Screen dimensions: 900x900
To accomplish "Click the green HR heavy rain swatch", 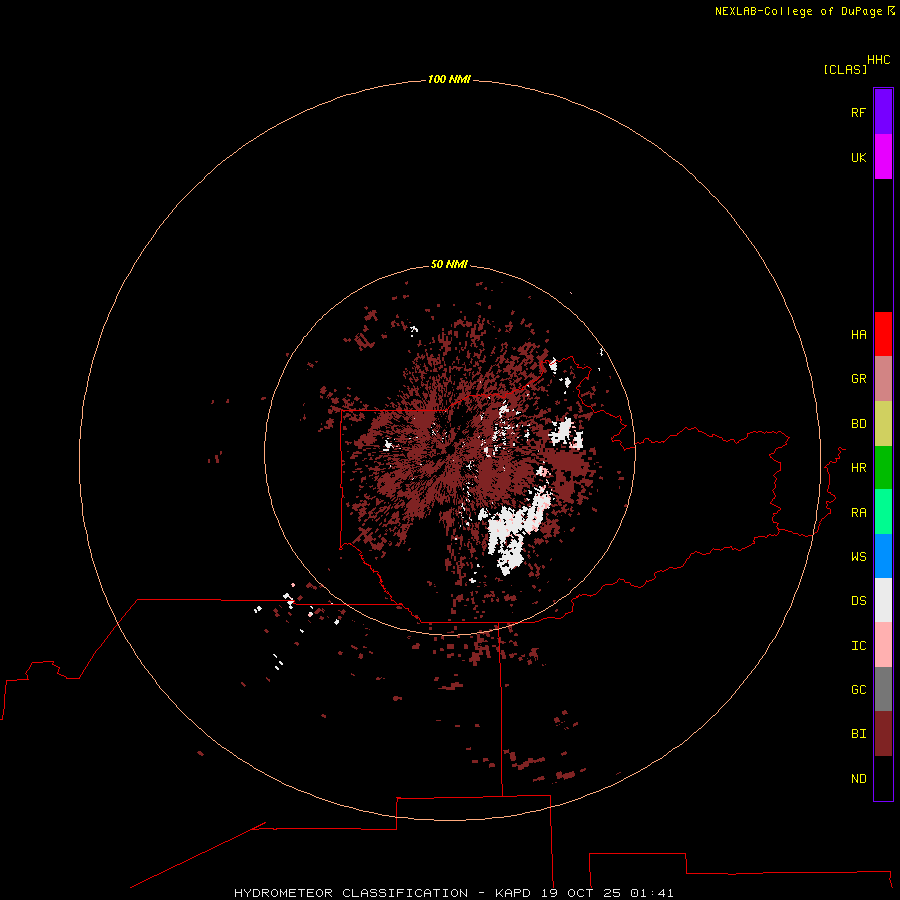I will click(x=883, y=468).
